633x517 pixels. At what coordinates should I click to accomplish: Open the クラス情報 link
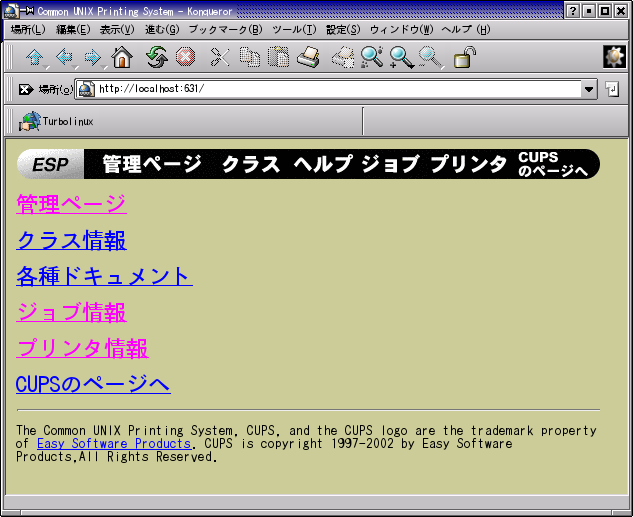point(71,240)
